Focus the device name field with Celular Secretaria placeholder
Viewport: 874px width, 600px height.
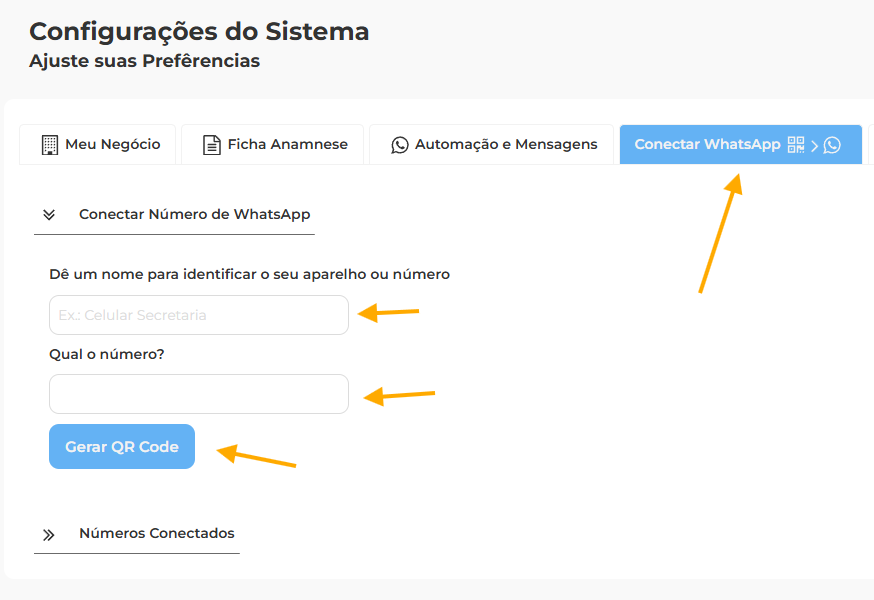click(198, 315)
